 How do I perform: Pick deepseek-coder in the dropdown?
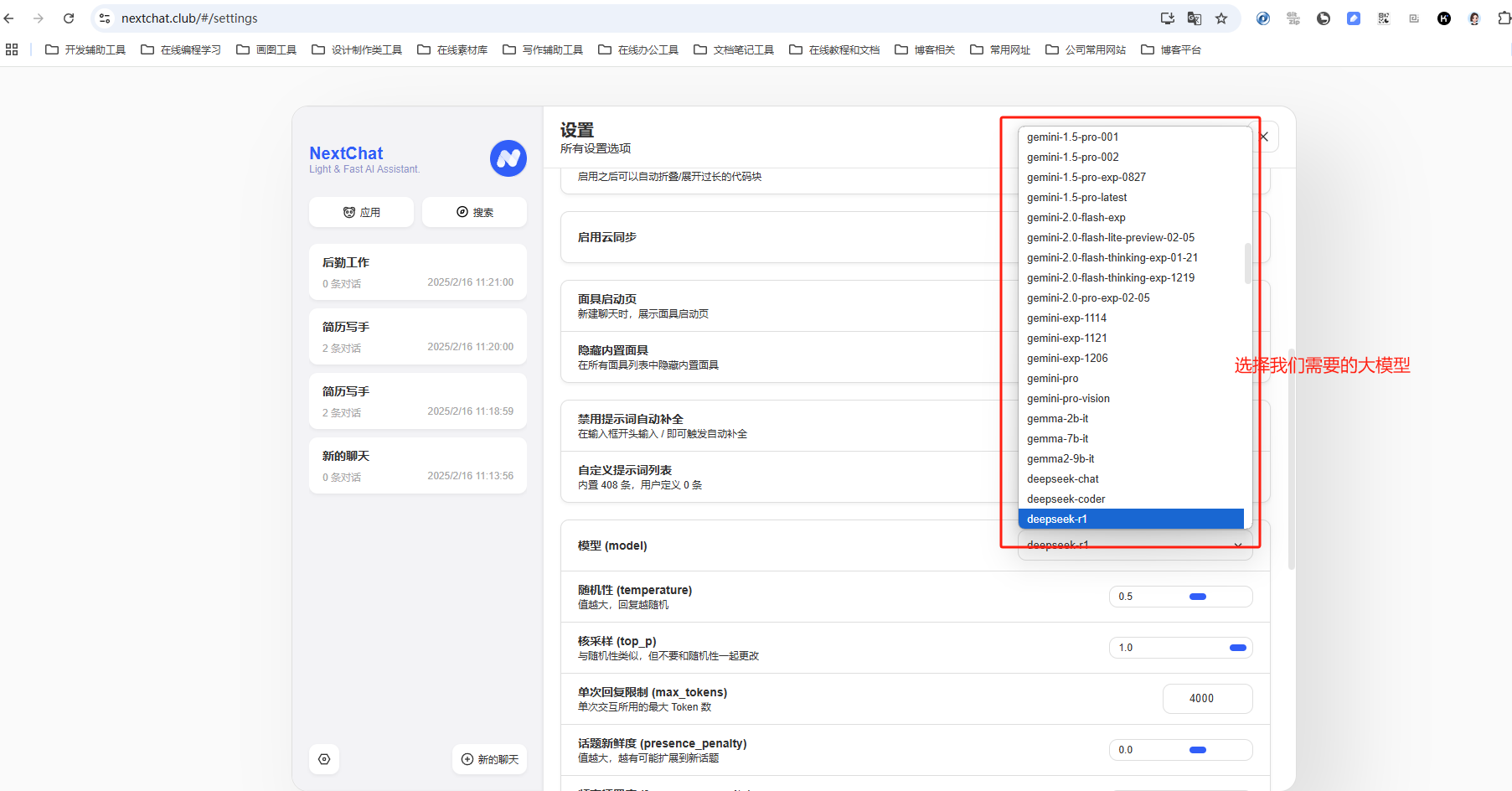tap(1066, 499)
